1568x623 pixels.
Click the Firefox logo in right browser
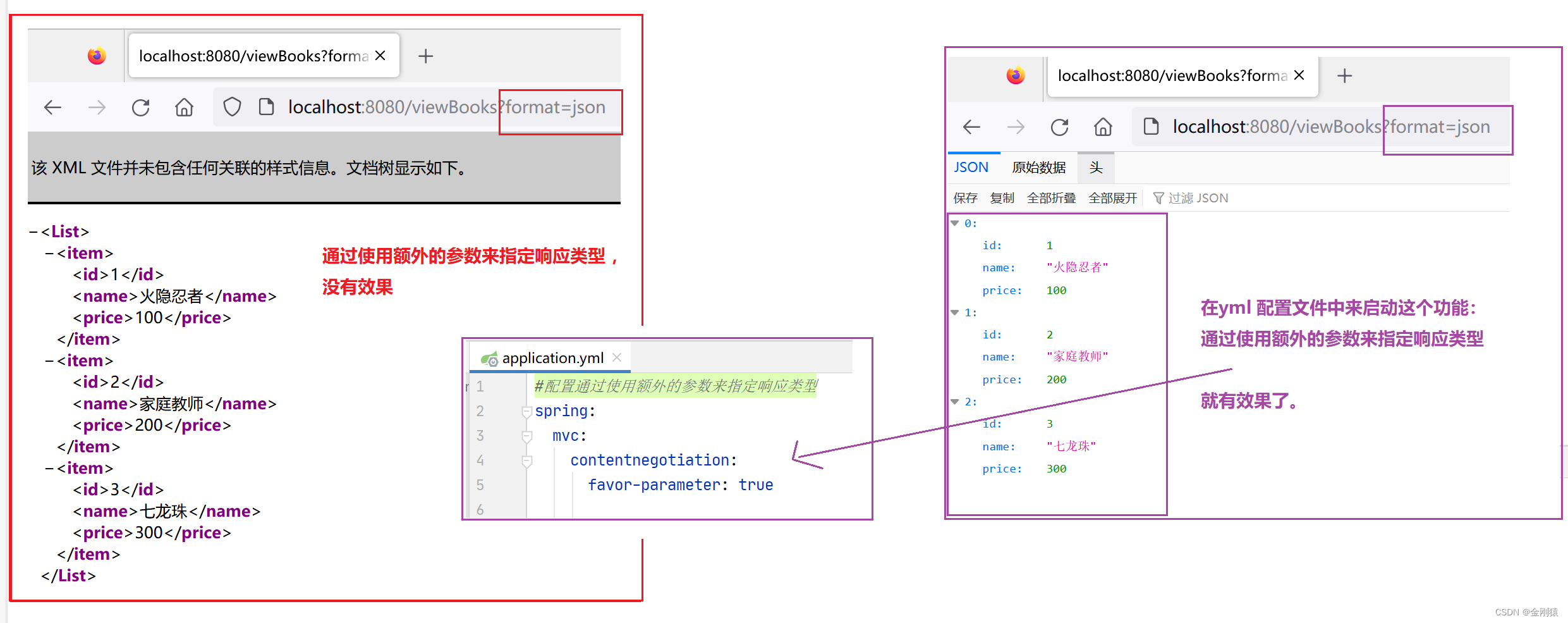(1016, 76)
